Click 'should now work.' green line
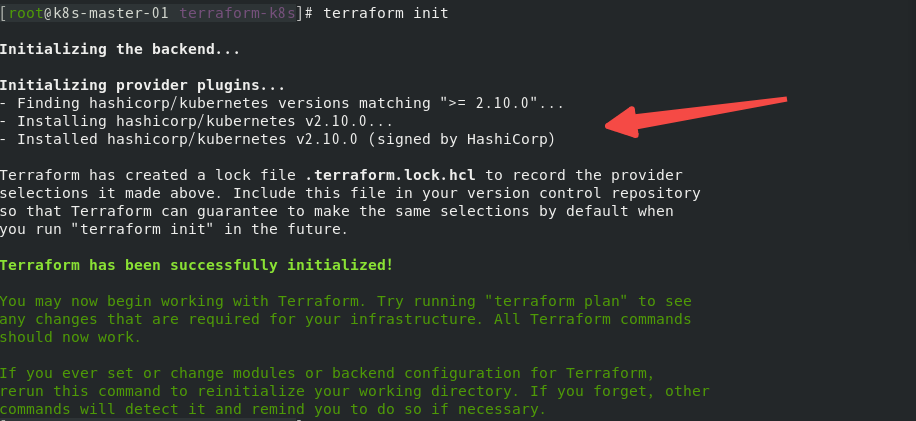Viewport: 916px width, 421px height. coord(71,337)
